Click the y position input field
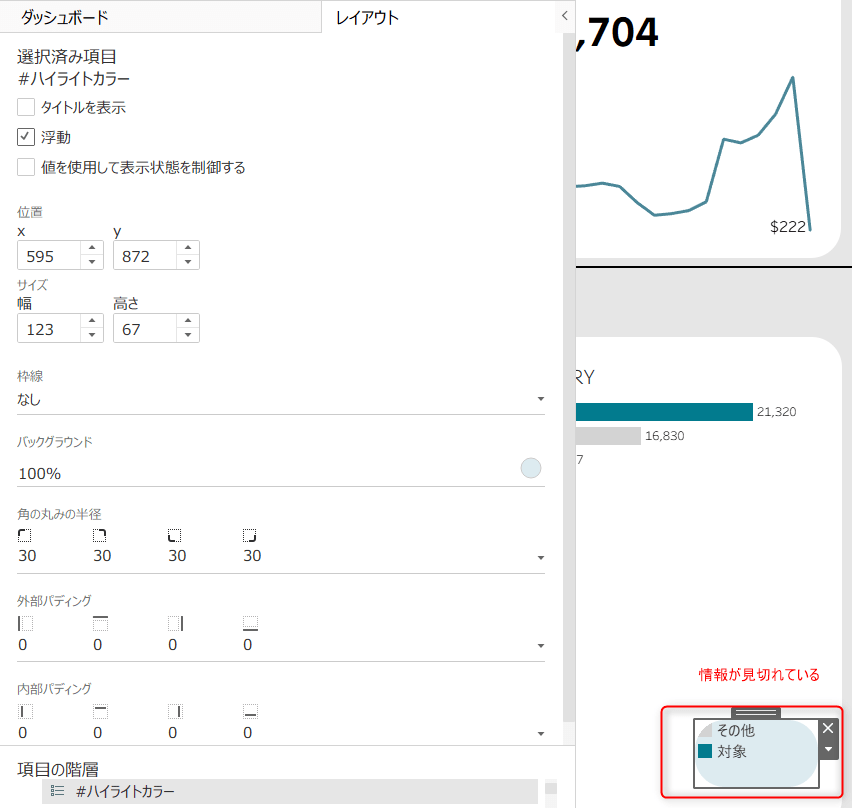 click(x=145, y=255)
